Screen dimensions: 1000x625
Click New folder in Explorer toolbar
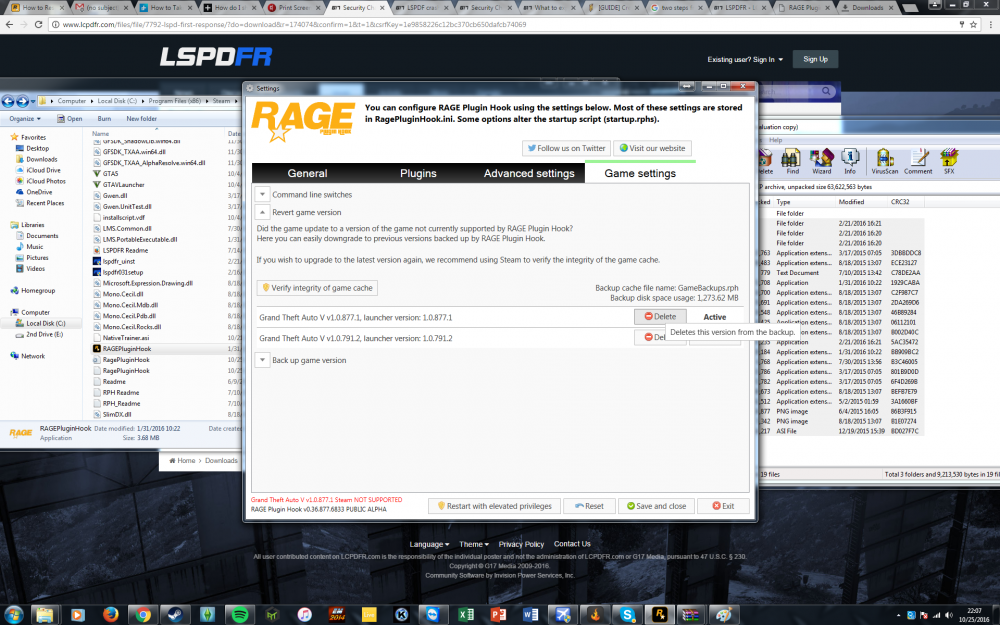coord(142,119)
